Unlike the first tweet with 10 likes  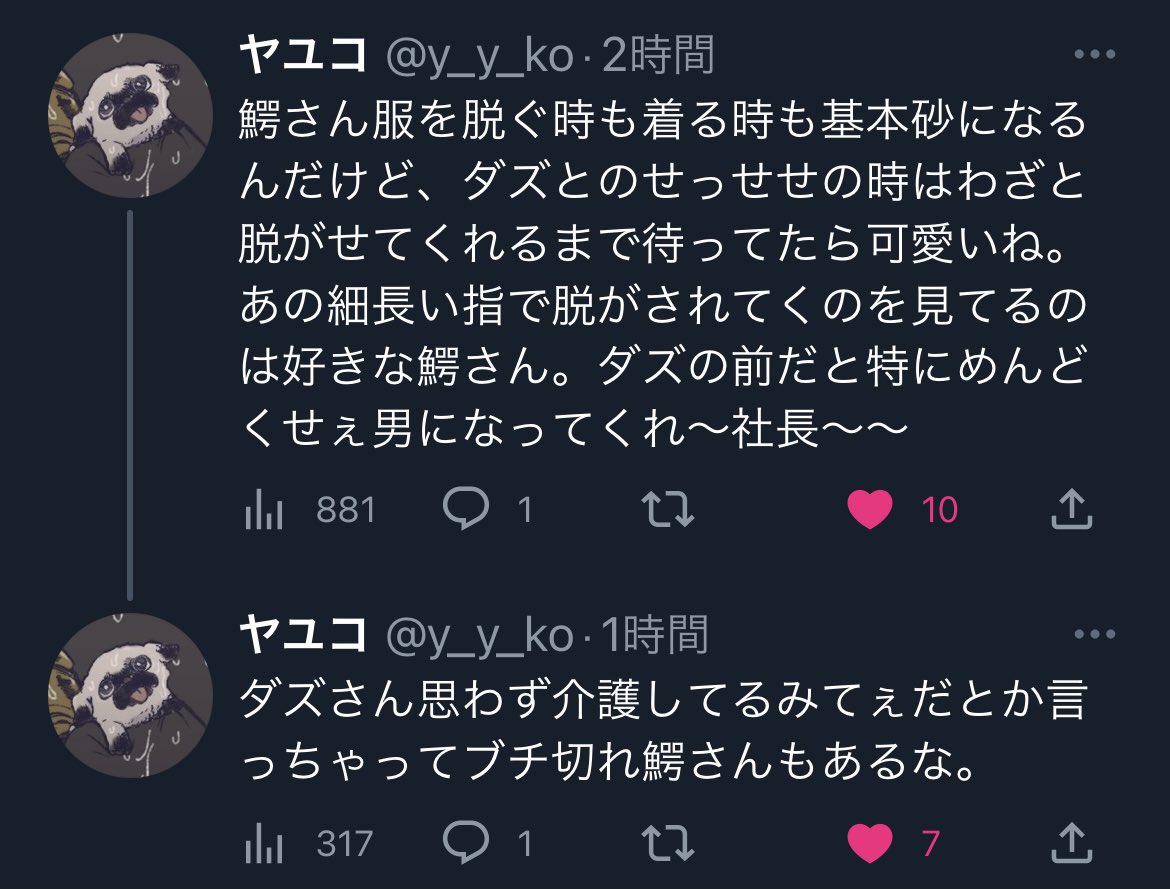[870, 510]
